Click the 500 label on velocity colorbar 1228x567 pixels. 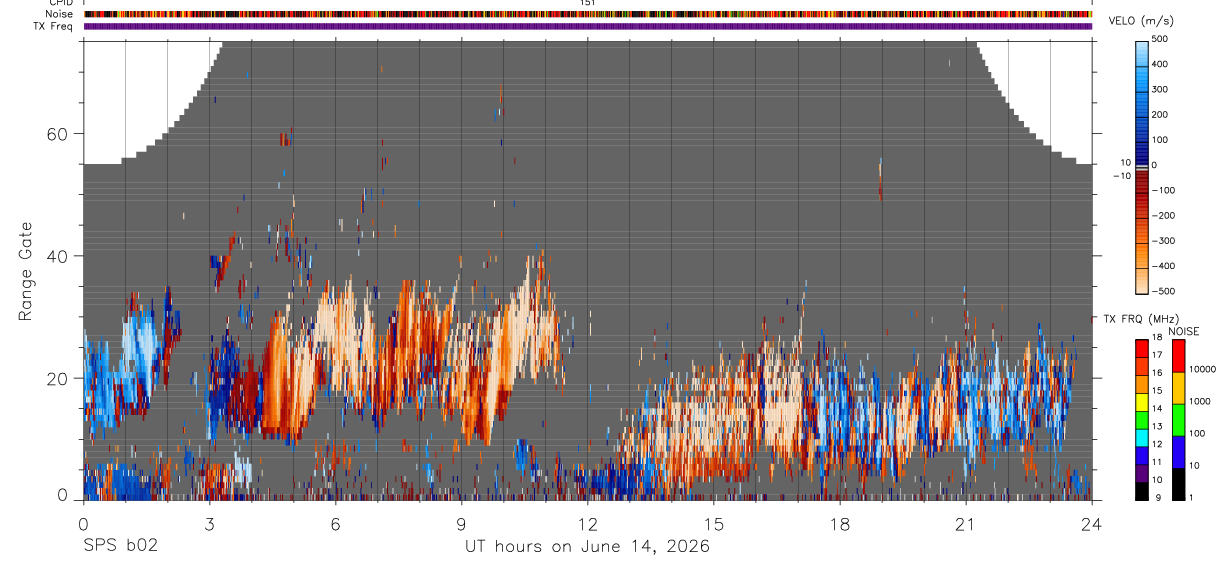pos(1160,39)
